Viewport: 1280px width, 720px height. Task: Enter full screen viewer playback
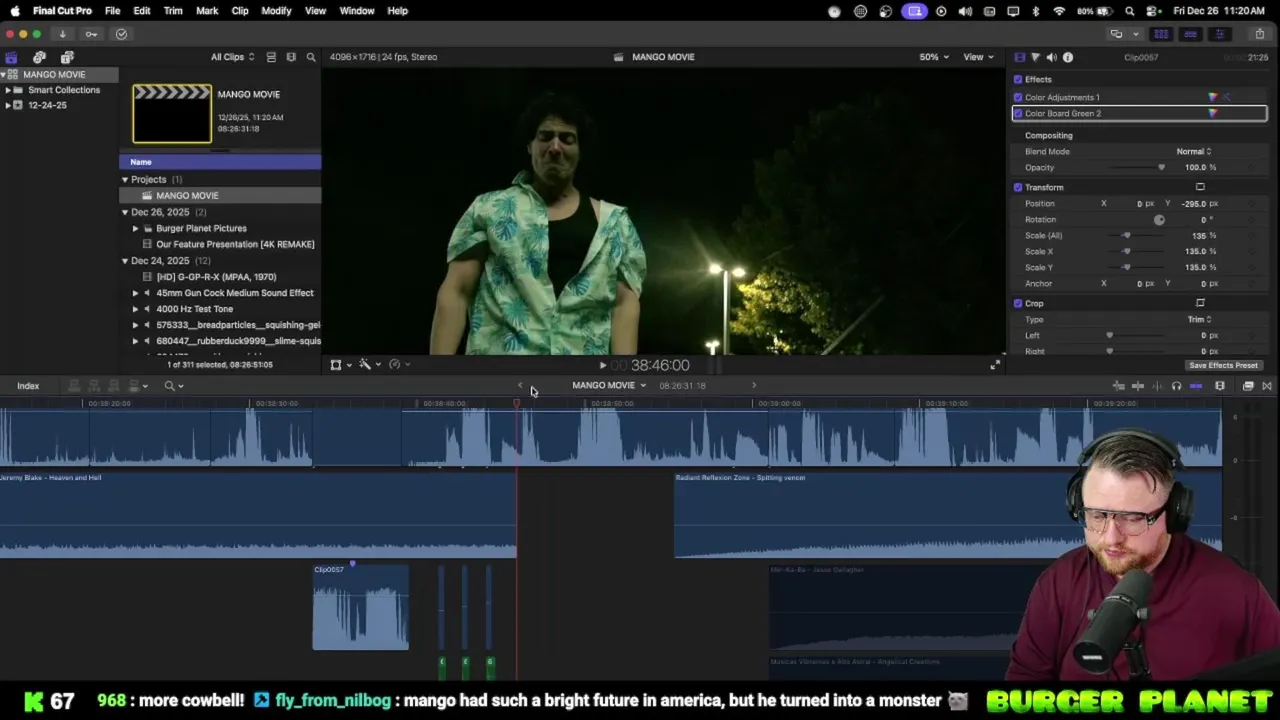click(x=995, y=365)
